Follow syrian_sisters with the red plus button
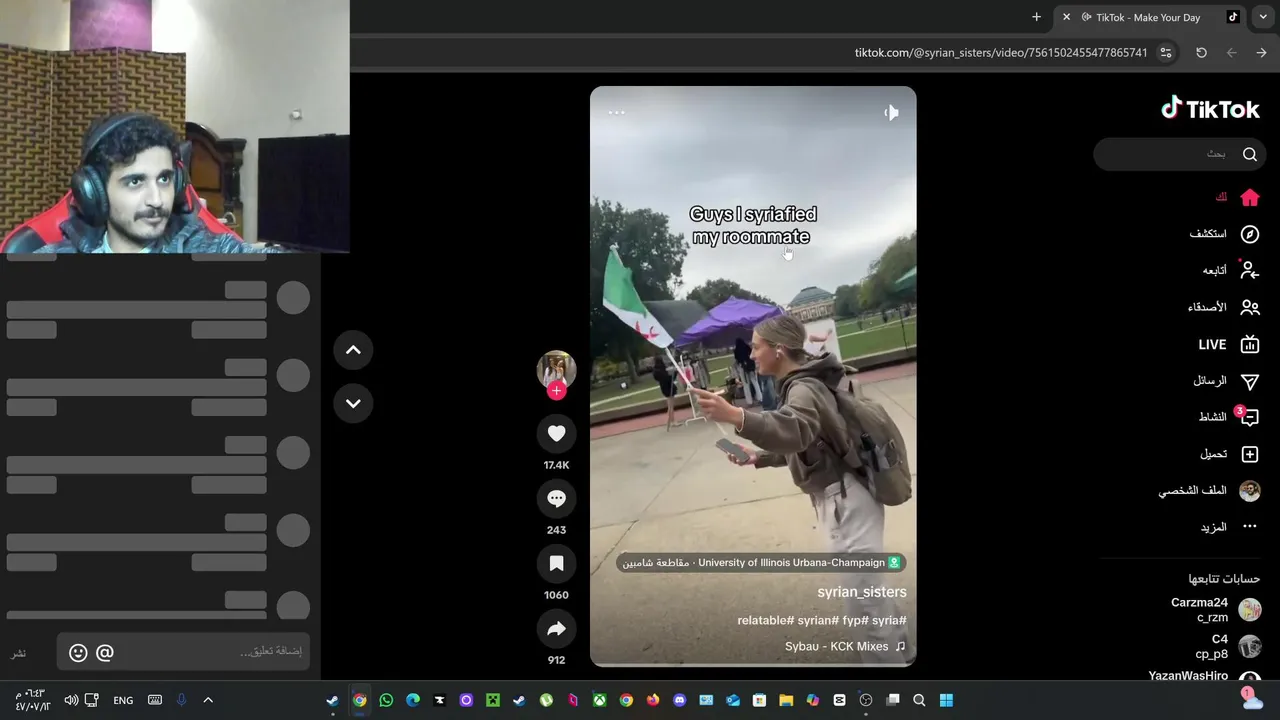Image resolution: width=1280 pixels, height=720 pixels. [x=557, y=391]
